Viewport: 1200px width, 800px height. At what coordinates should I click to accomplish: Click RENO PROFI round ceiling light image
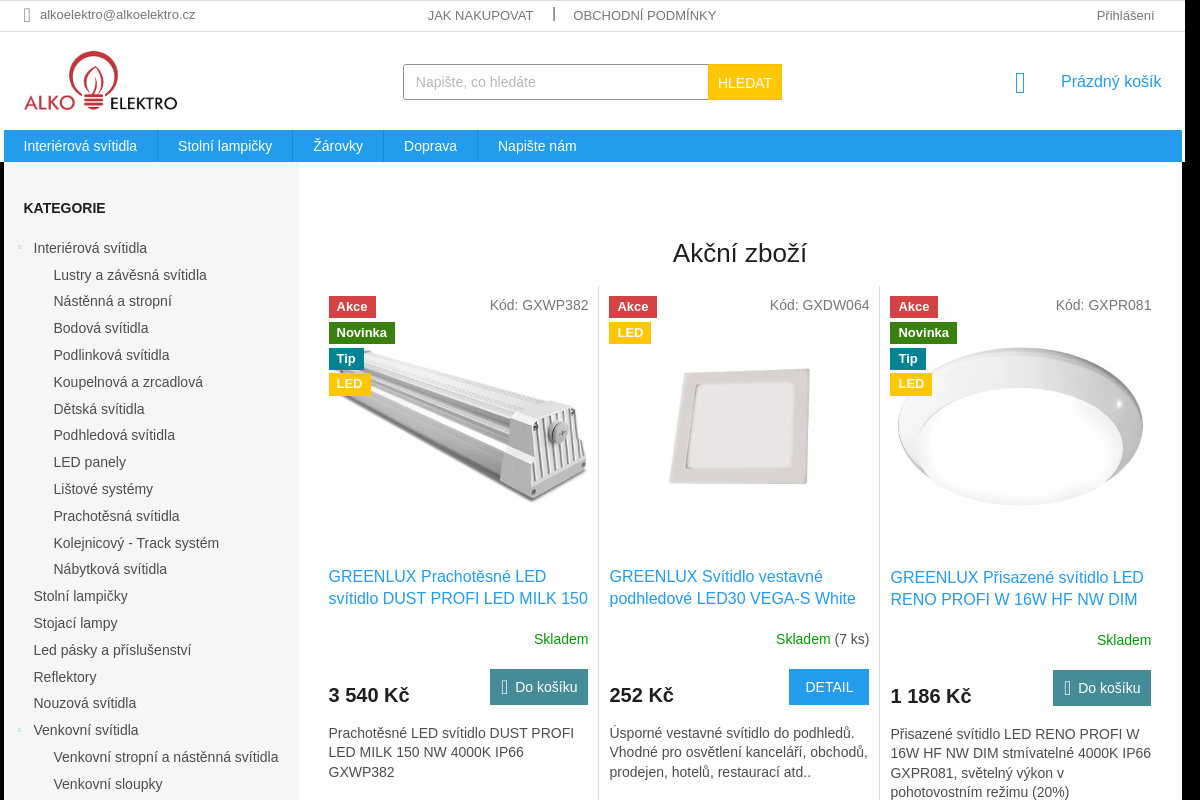pyautogui.click(x=1020, y=427)
